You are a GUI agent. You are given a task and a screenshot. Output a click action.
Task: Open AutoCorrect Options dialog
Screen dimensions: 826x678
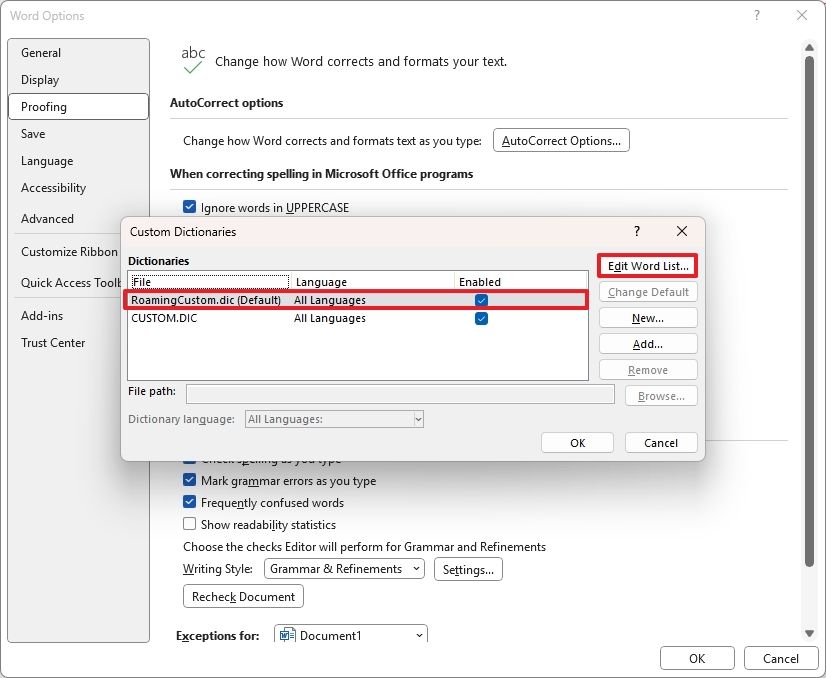pos(561,140)
